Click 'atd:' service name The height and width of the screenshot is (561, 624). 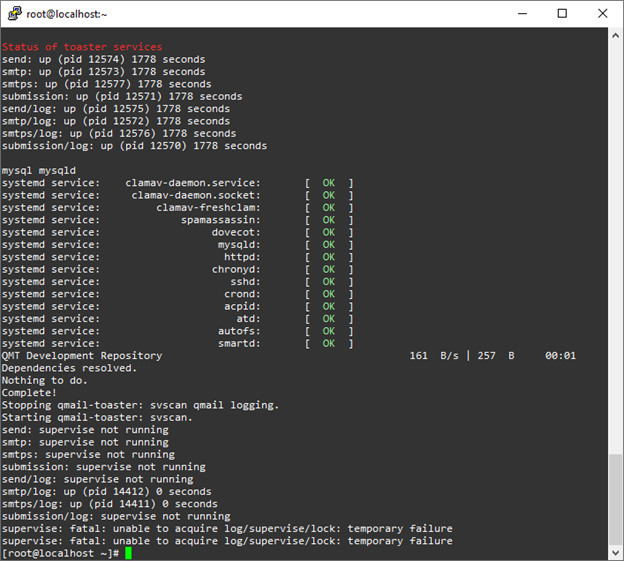point(249,319)
